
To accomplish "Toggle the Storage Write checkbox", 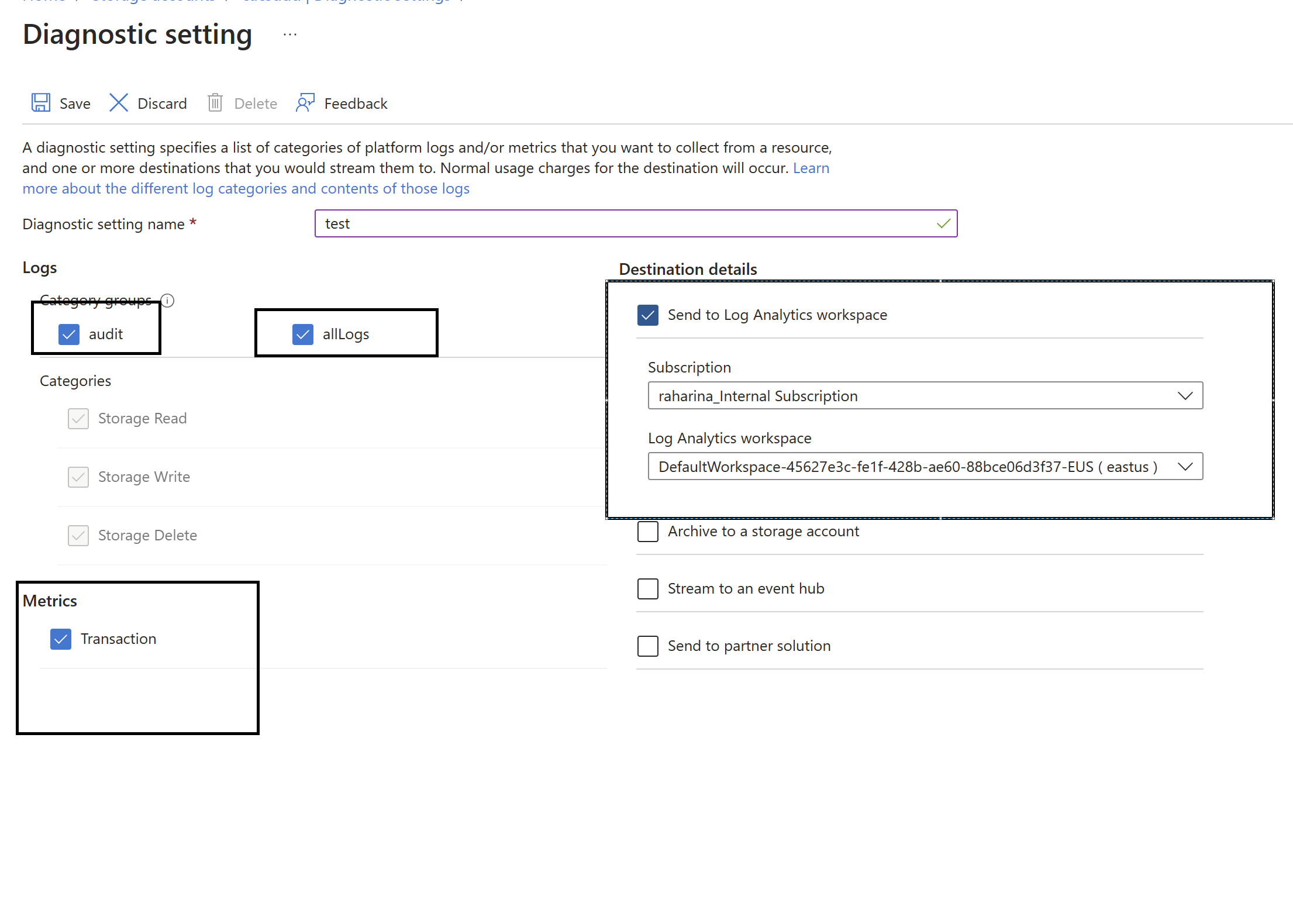I will click(78, 477).
